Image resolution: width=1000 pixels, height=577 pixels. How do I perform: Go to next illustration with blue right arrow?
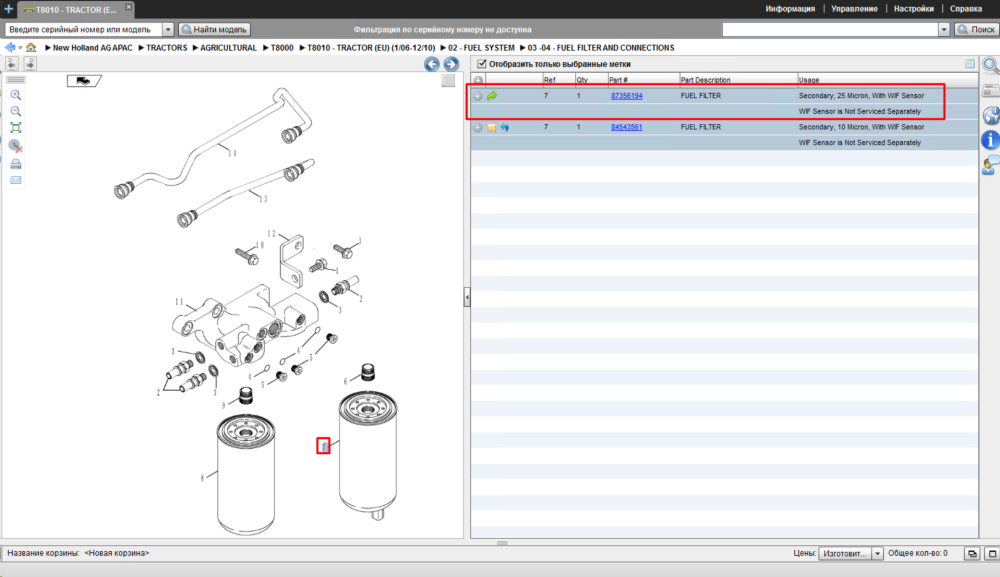pyautogui.click(x=451, y=64)
